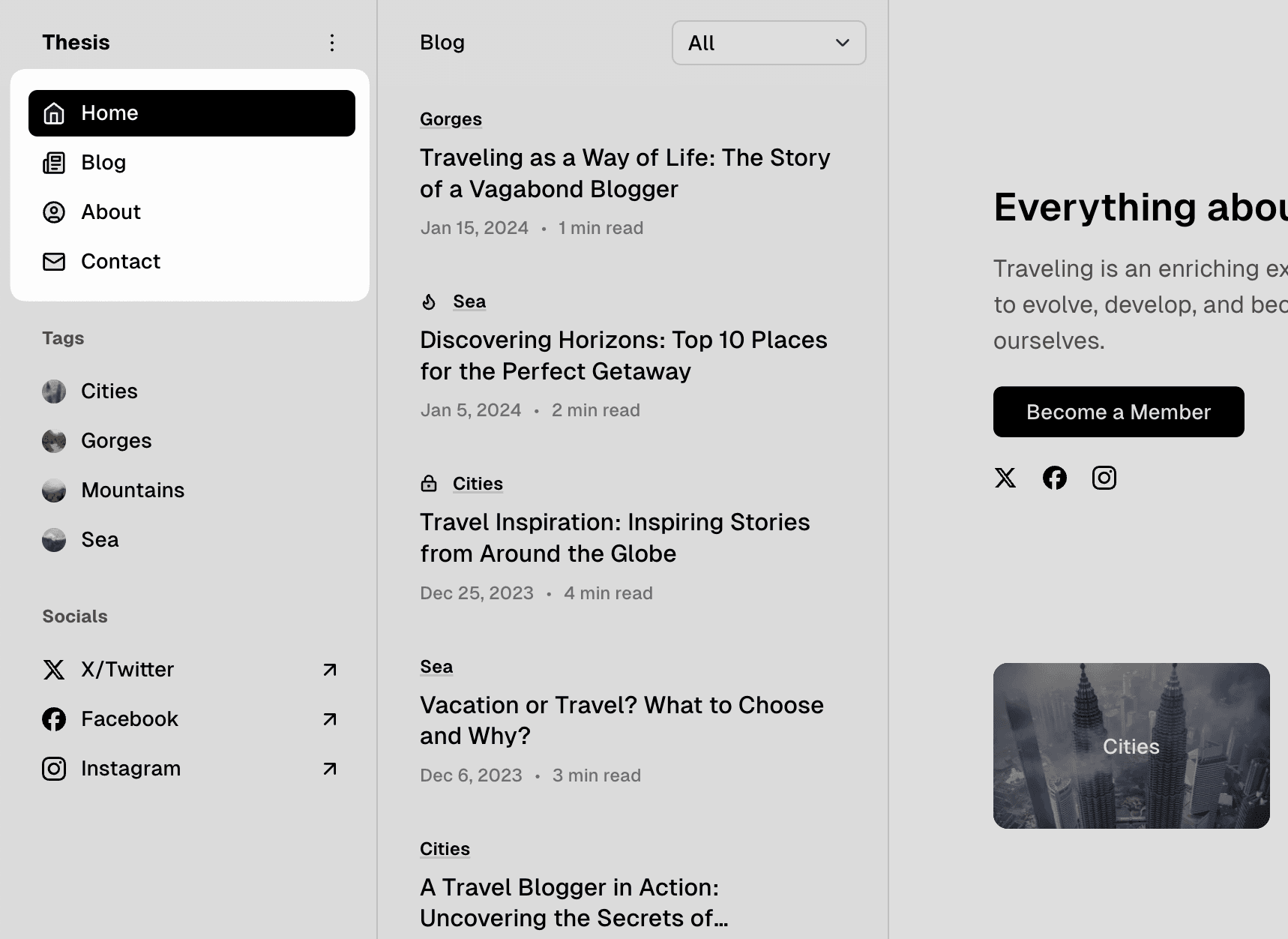Open the Sea tag in sidebar
This screenshot has width=1288, height=939.
coord(100,540)
